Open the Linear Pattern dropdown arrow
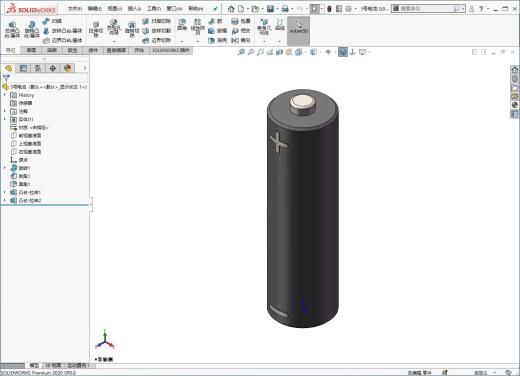 (x=198, y=41)
